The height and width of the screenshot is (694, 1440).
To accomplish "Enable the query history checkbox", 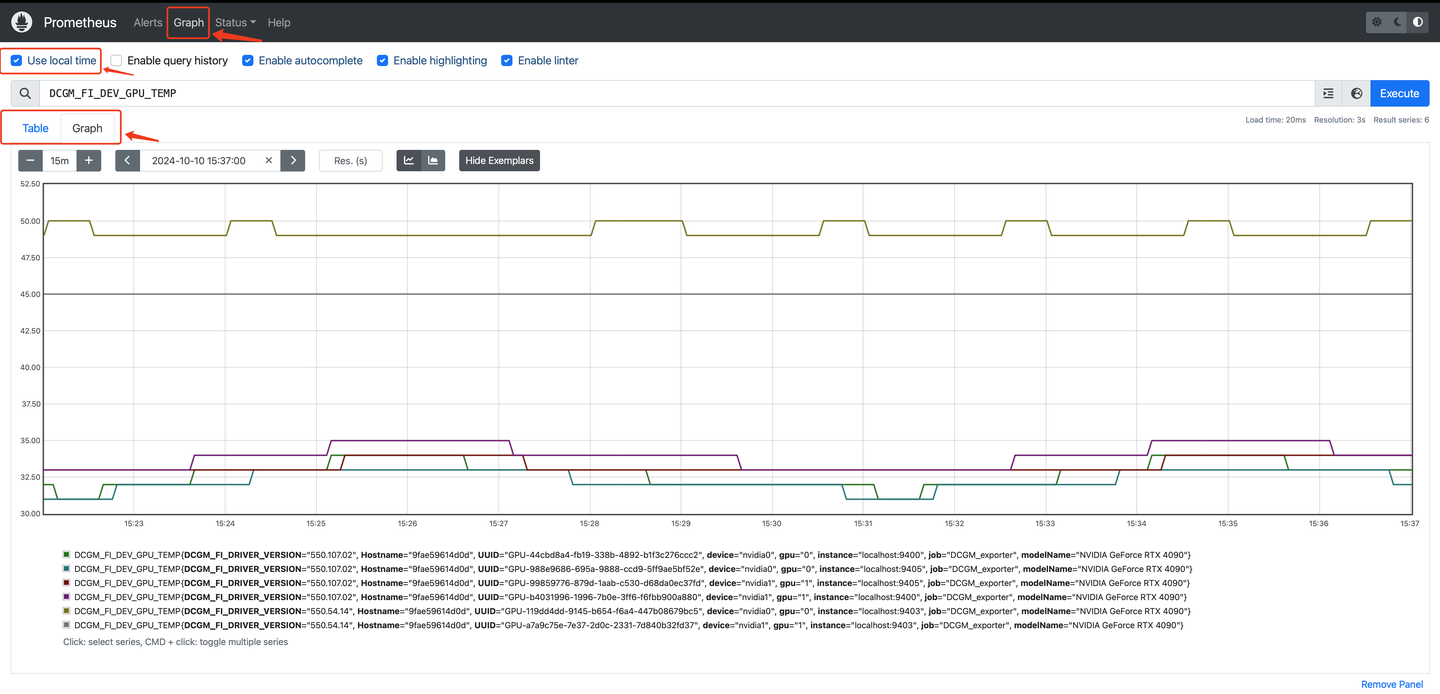I will pos(115,60).
